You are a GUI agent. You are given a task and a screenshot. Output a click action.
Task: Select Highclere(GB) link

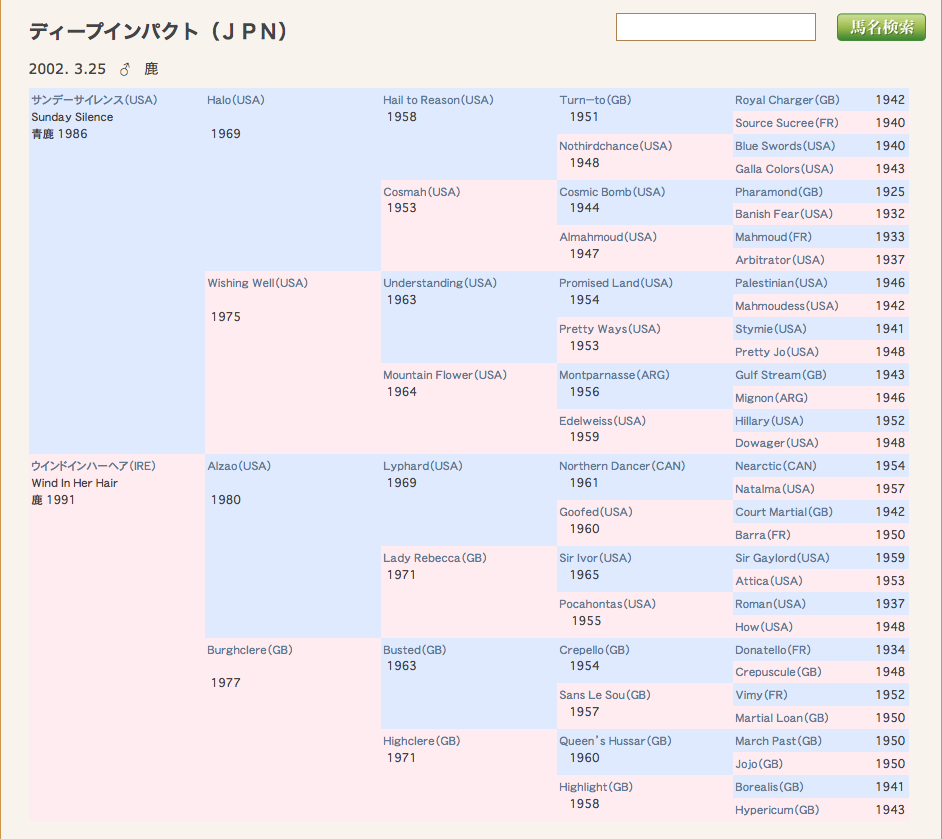pyautogui.click(x=421, y=741)
